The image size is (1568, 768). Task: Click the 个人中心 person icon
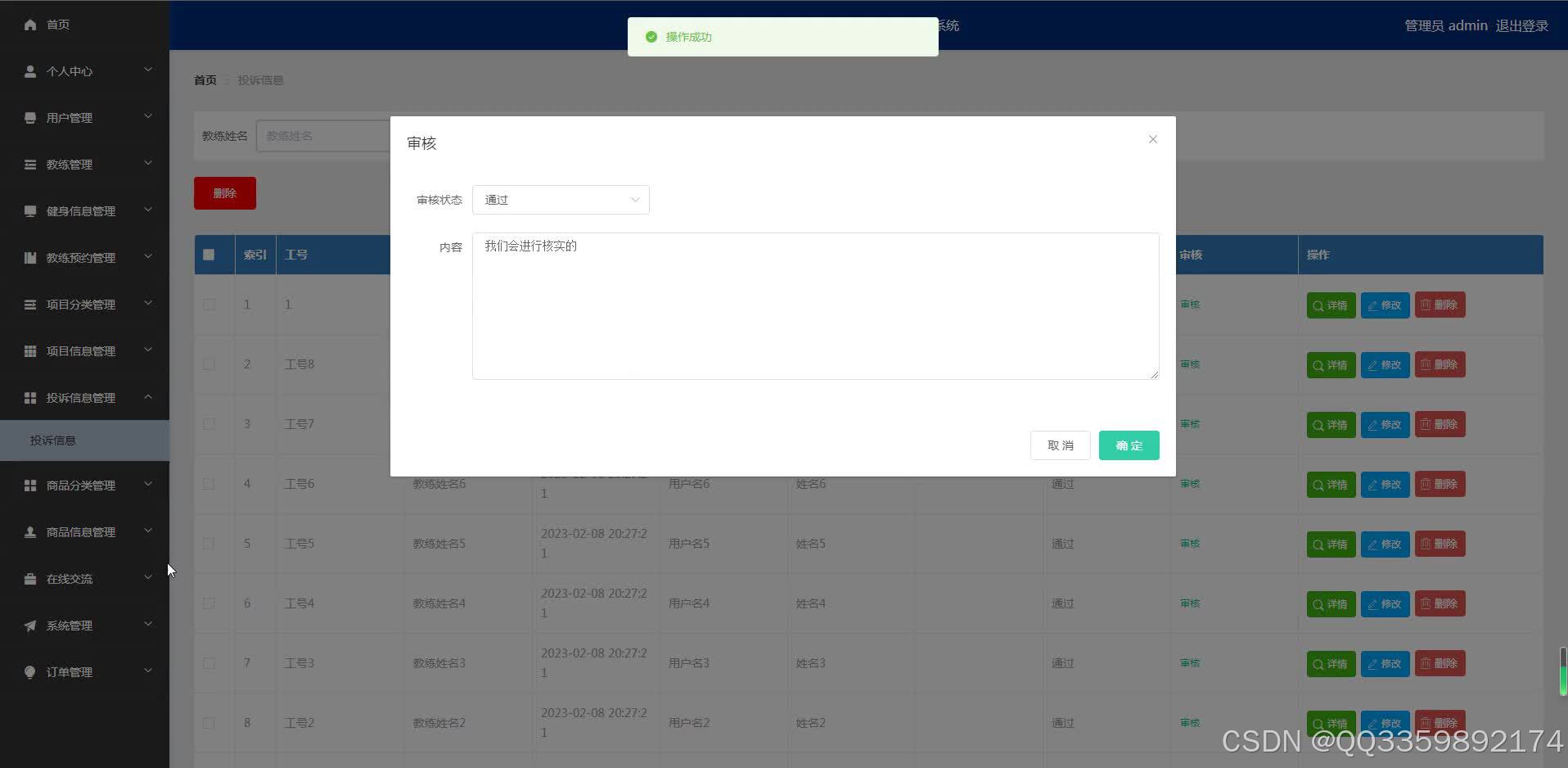click(30, 71)
